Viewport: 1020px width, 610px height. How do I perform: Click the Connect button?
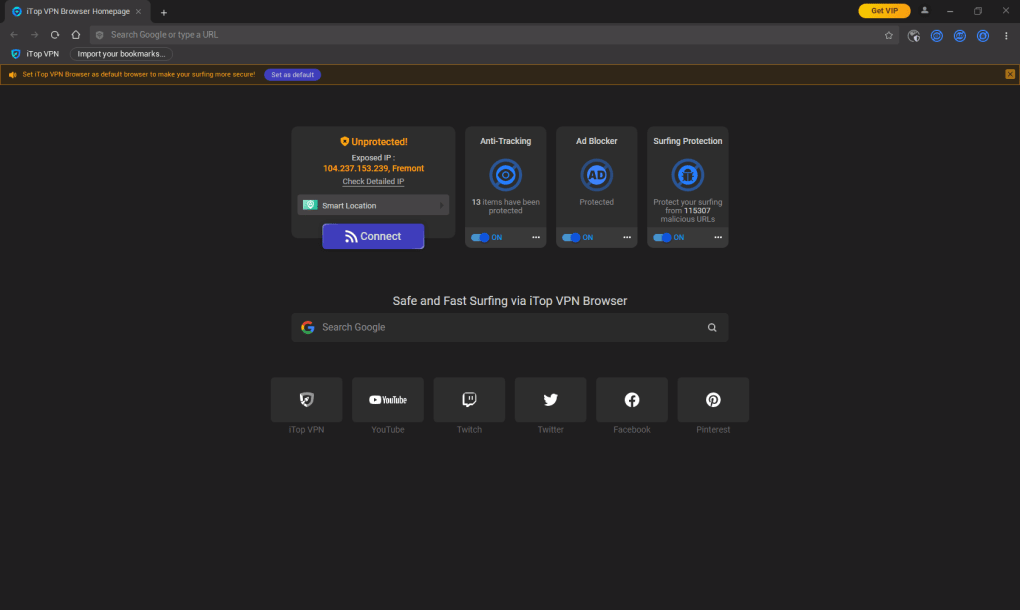coord(373,237)
